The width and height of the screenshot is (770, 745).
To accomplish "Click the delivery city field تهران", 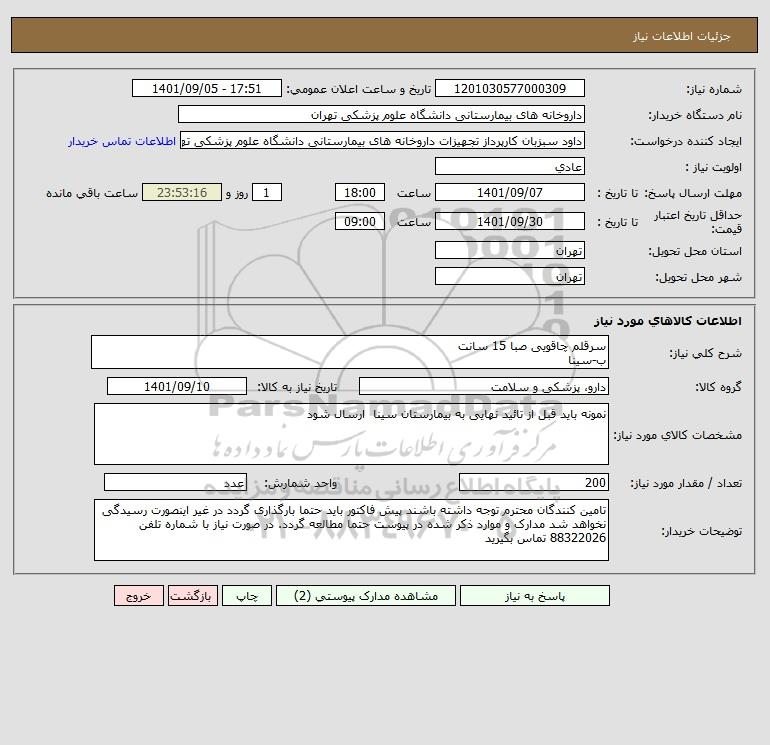I will pos(510,277).
